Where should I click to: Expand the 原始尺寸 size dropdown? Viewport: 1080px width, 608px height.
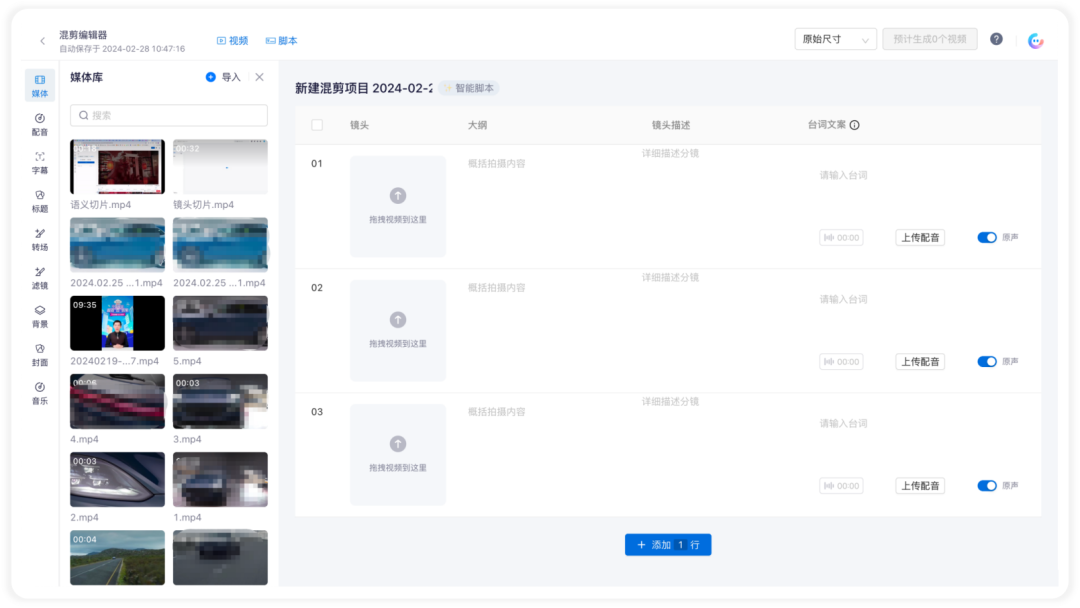click(x=835, y=39)
